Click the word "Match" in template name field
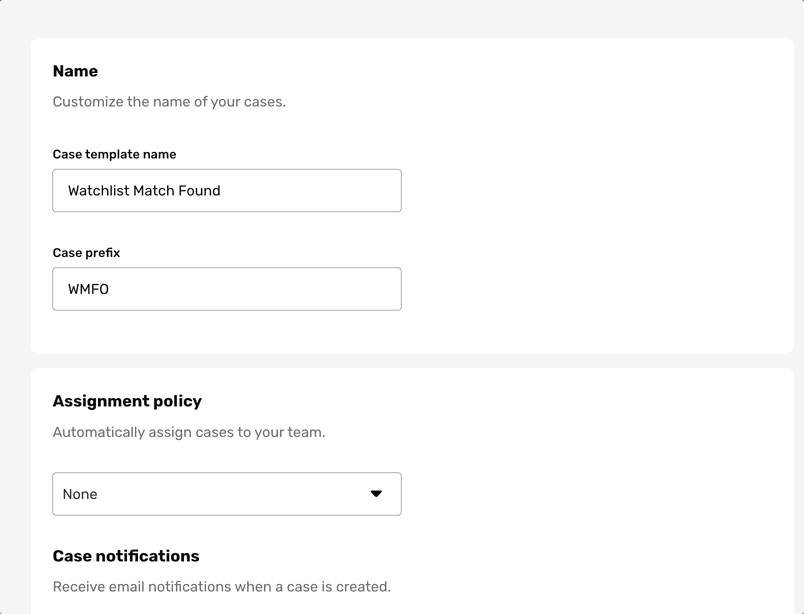The width and height of the screenshot is (804, 614). [x=154, y=191]
